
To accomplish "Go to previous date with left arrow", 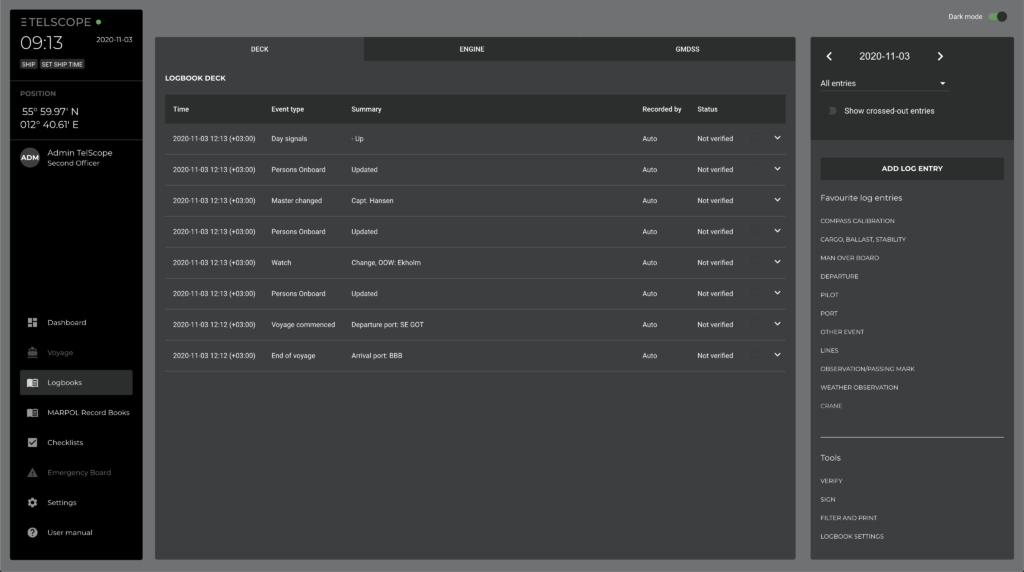I will point(829,57).
